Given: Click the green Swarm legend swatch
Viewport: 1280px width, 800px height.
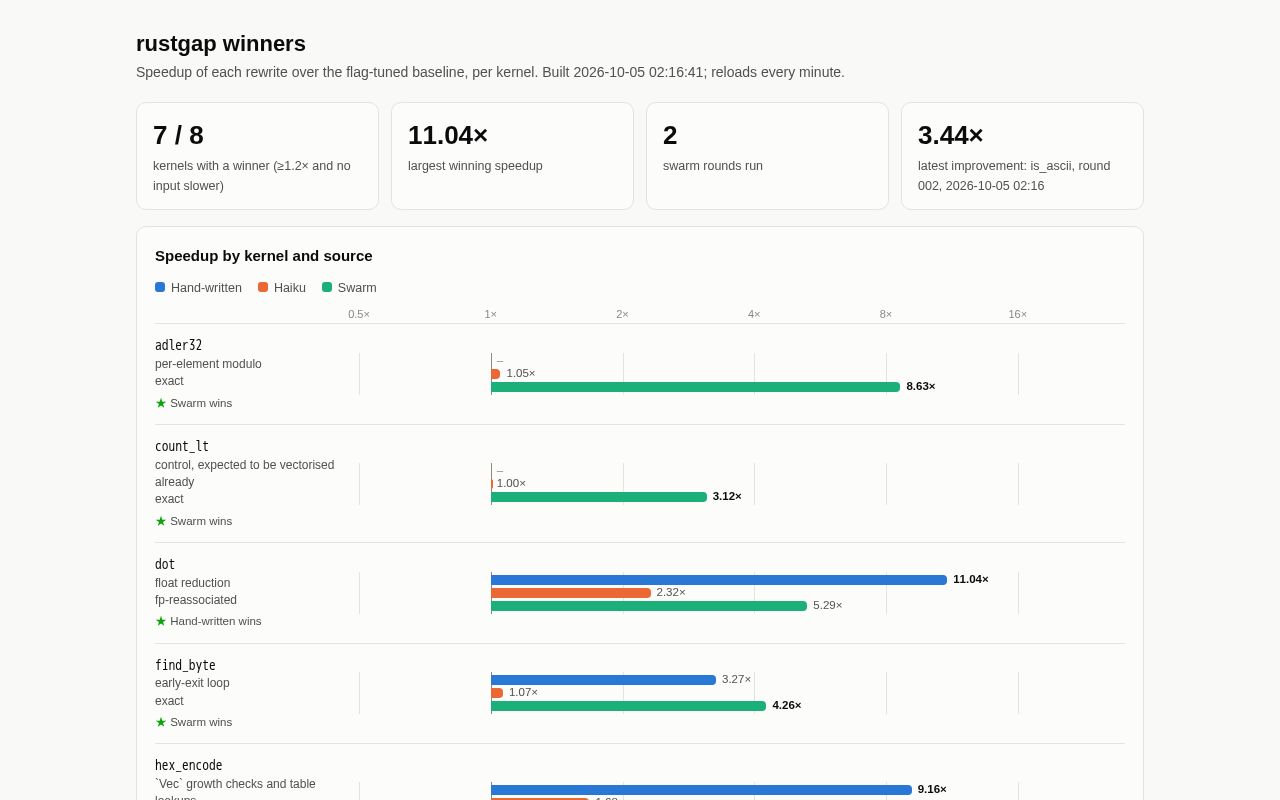Looking at the screenshot, I should 327,287.
